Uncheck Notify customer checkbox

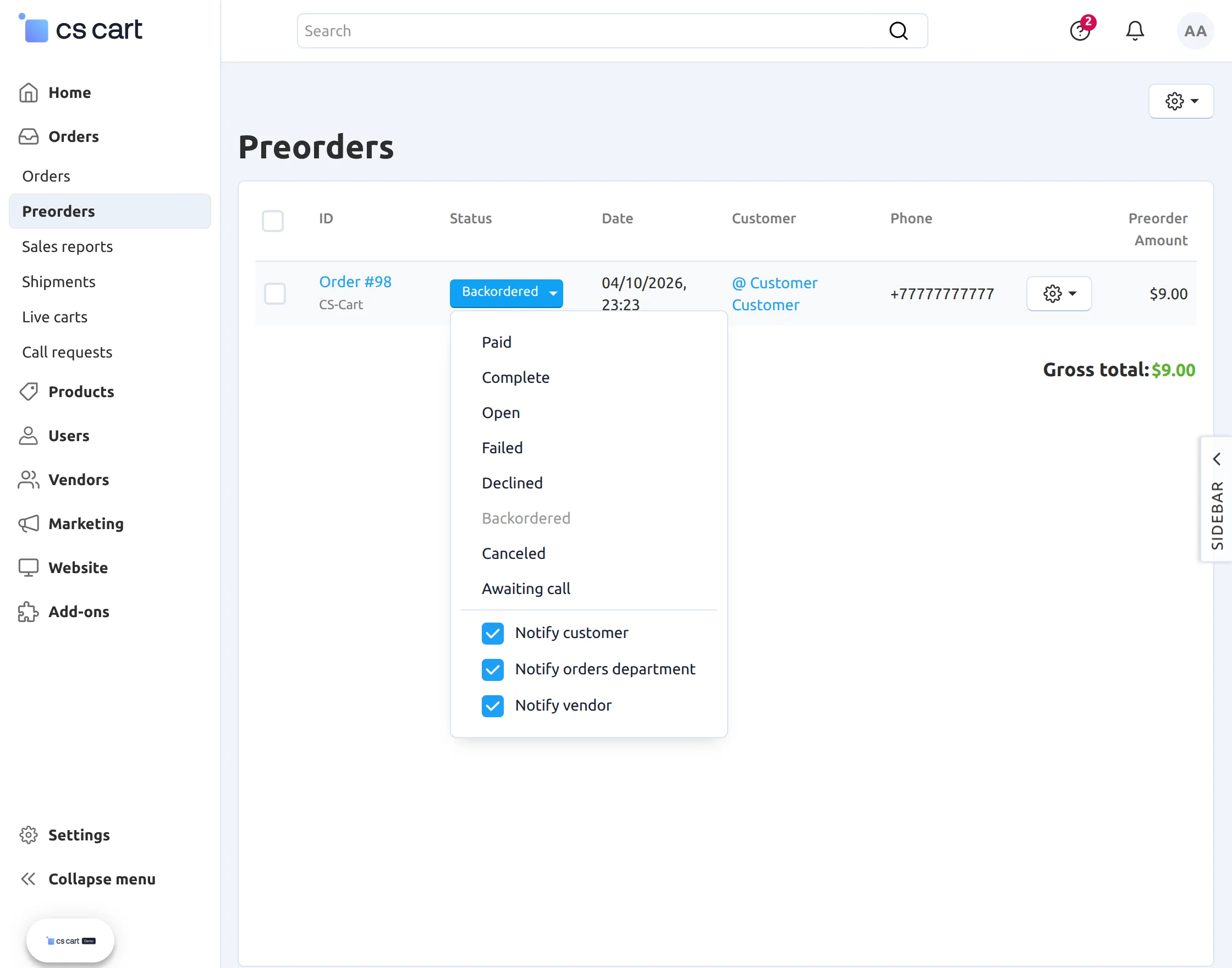click(x=492, y=633)
